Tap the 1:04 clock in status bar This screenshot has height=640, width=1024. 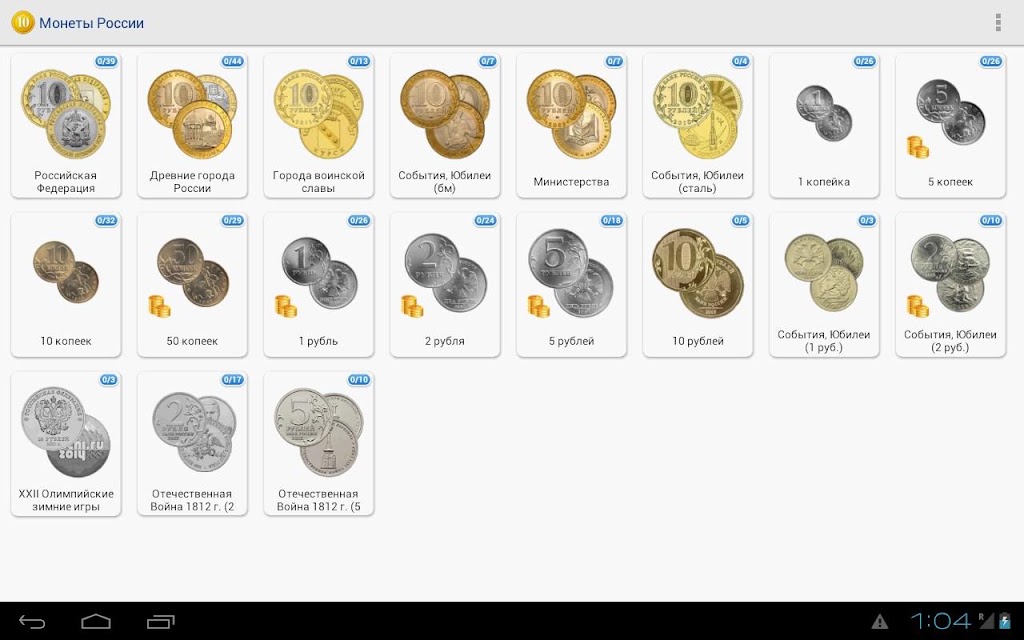pos(941,620)
